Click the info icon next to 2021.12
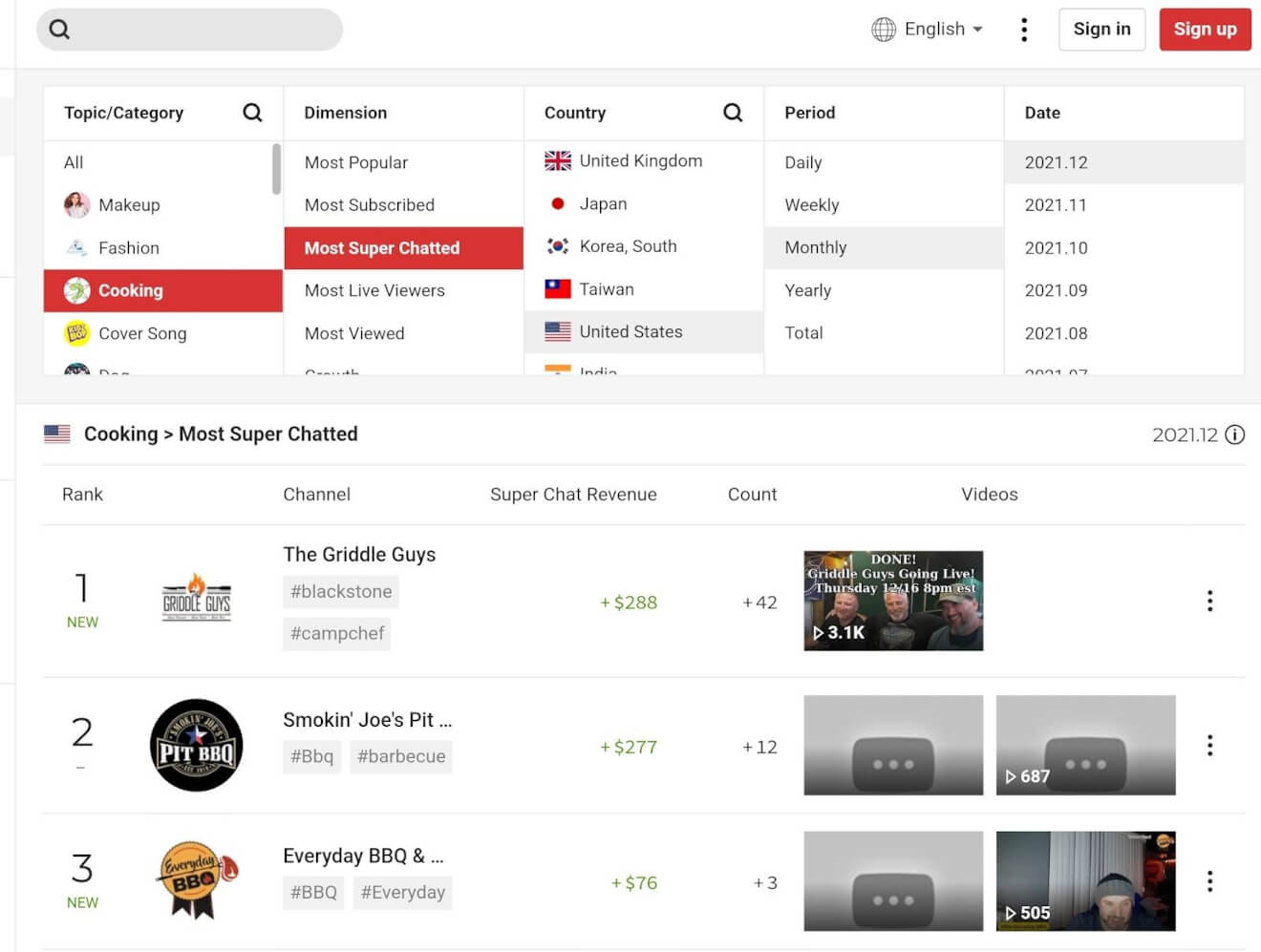The height and width of the screenshot is (952, 1261). (x=1235, y=434)
